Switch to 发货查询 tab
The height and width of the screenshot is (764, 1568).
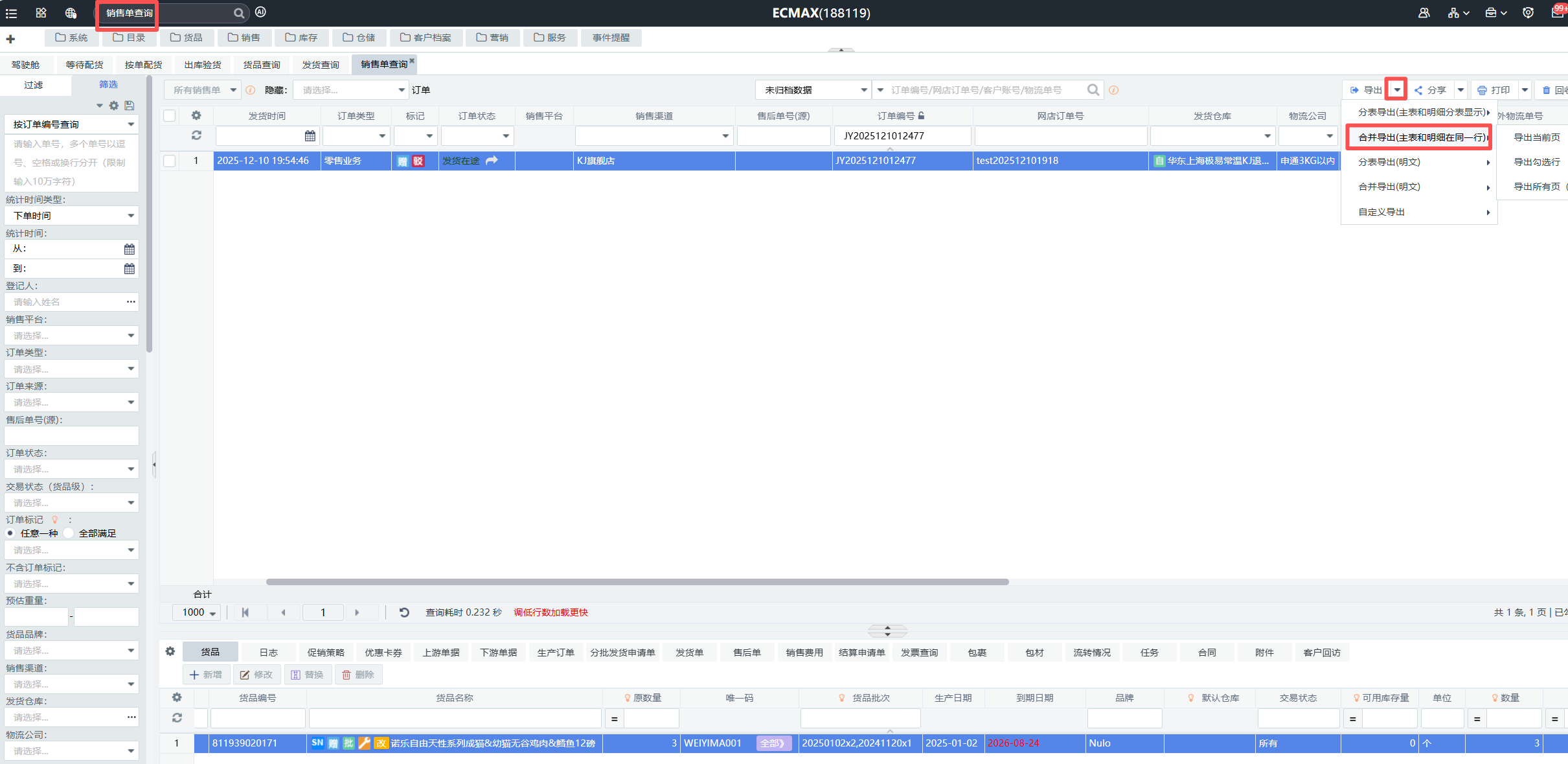point(320,65)
